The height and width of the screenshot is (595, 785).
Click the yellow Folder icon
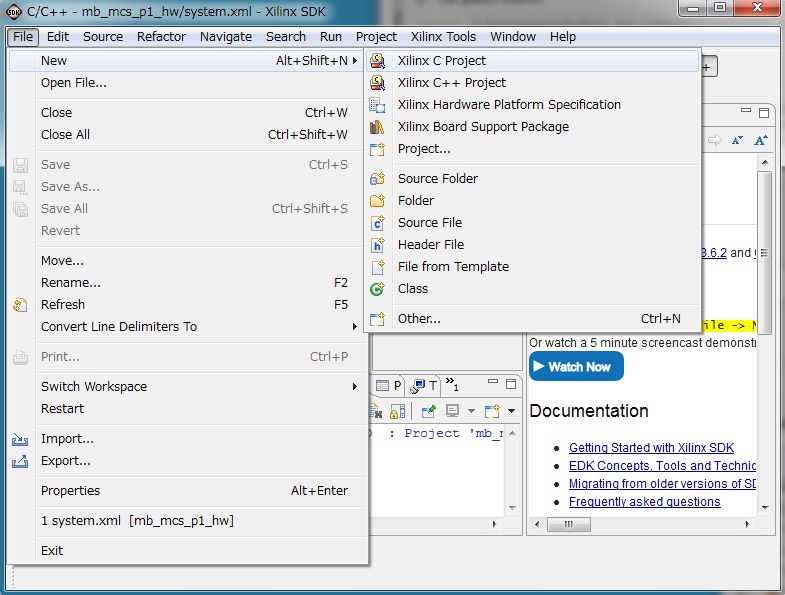pos(377,200)
